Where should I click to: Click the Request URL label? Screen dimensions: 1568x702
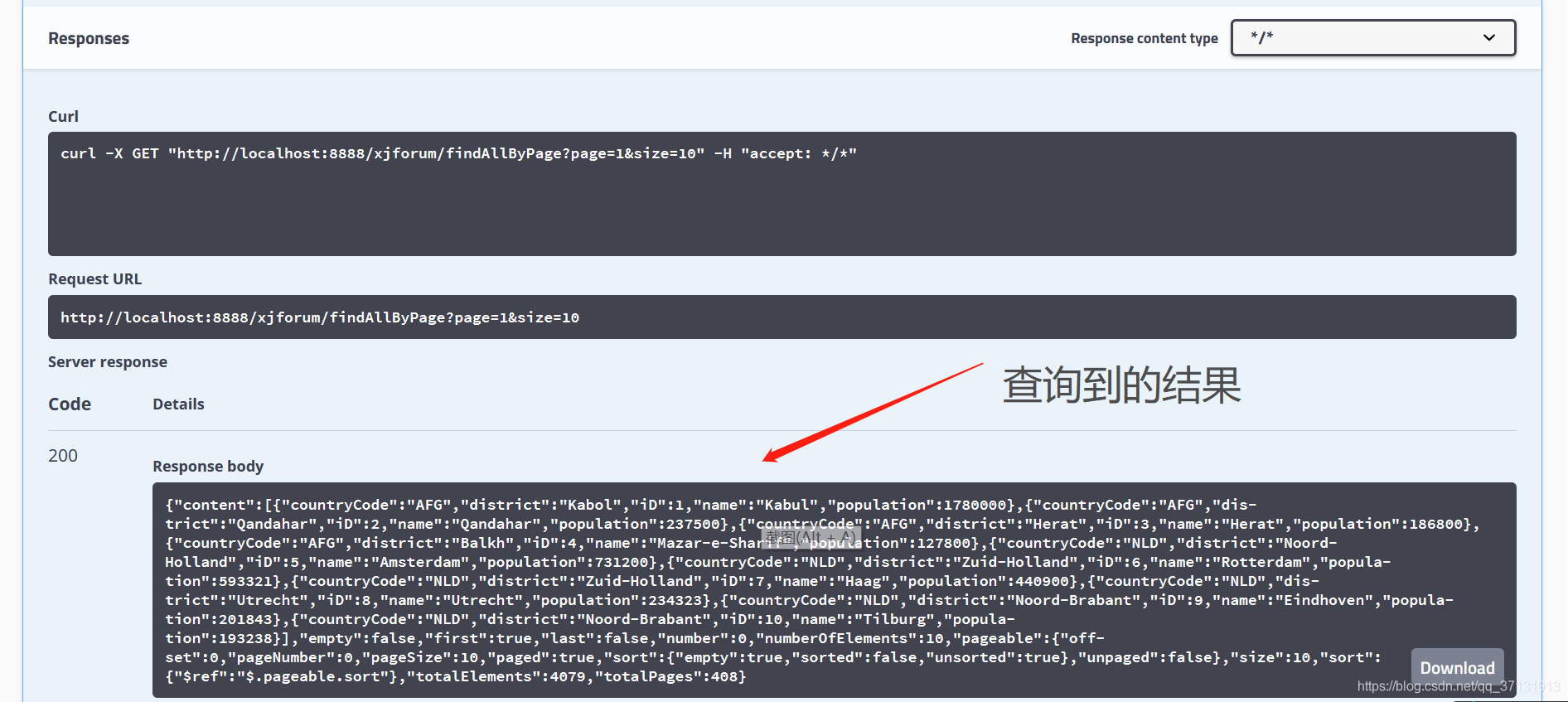(94, 279)
